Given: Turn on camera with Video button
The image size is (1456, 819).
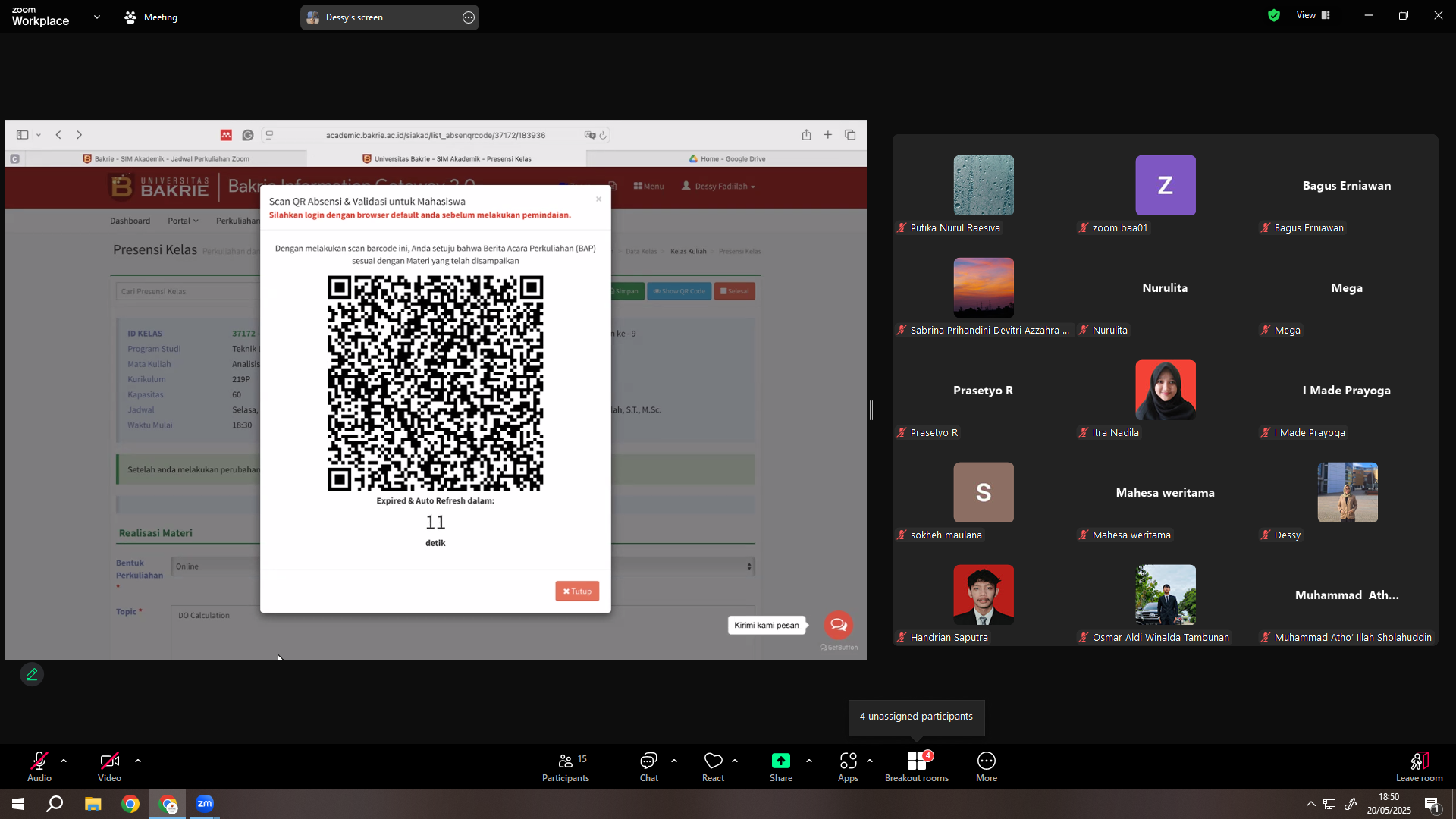Looking at the screenshot, I should click(x=109, y=766).
